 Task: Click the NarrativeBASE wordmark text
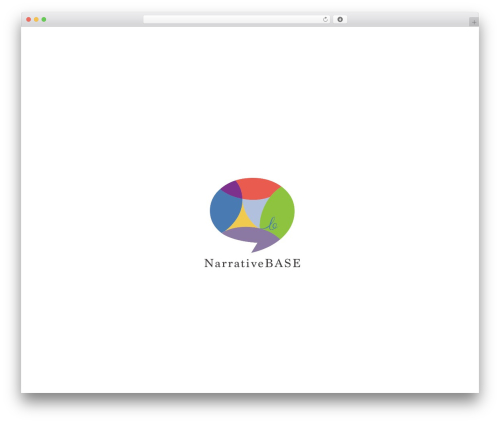252,263
